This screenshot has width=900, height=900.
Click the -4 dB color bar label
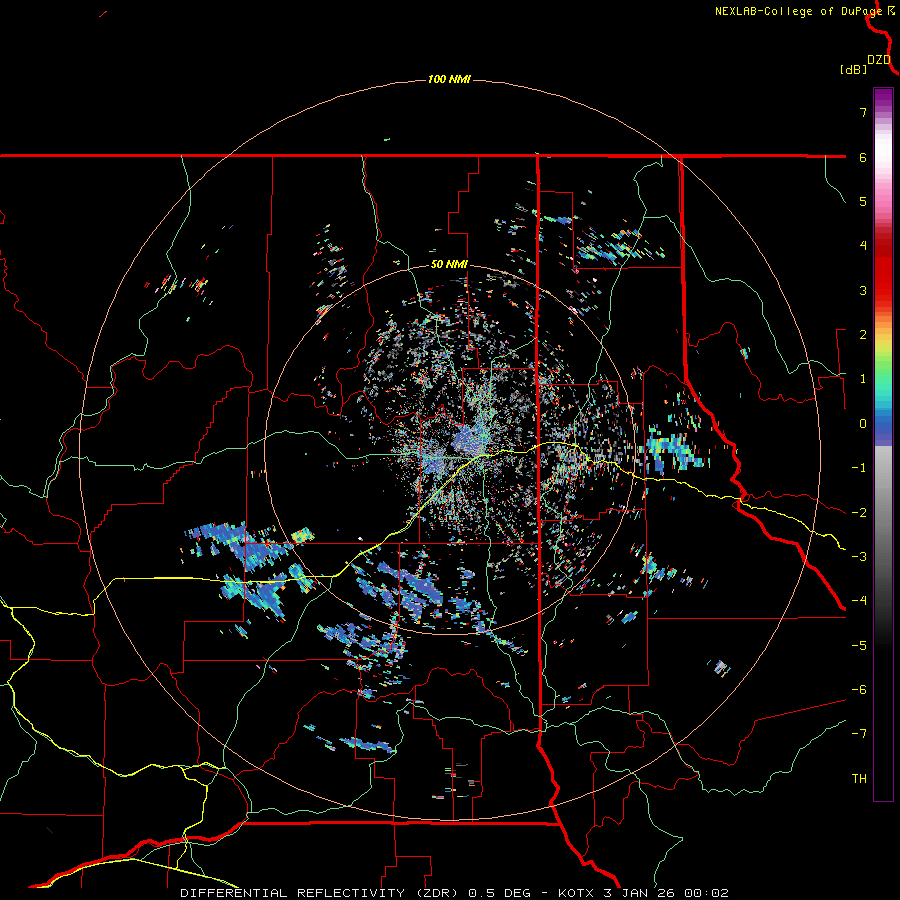pos(859,601)
